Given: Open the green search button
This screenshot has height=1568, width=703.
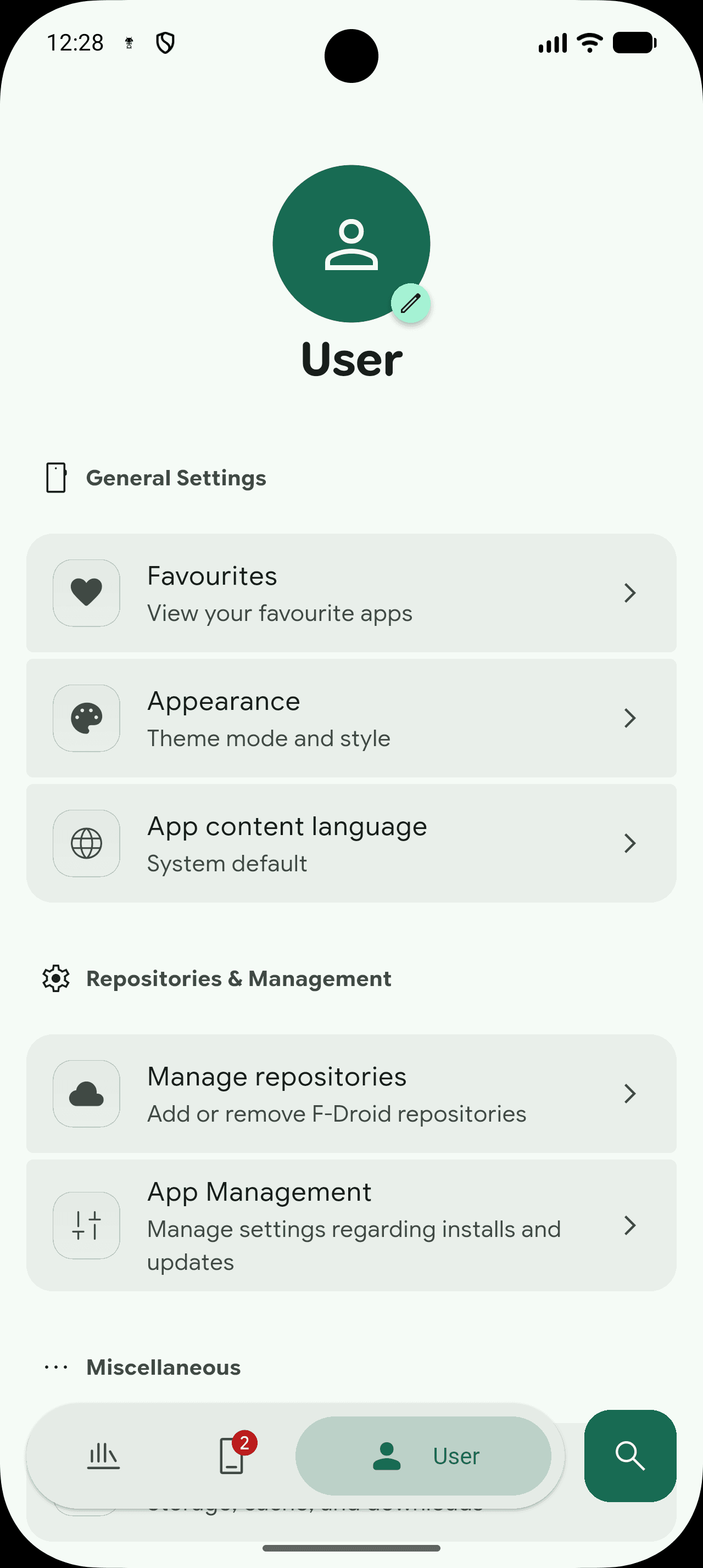Looking at the screenshot, I should [630, 1456].
